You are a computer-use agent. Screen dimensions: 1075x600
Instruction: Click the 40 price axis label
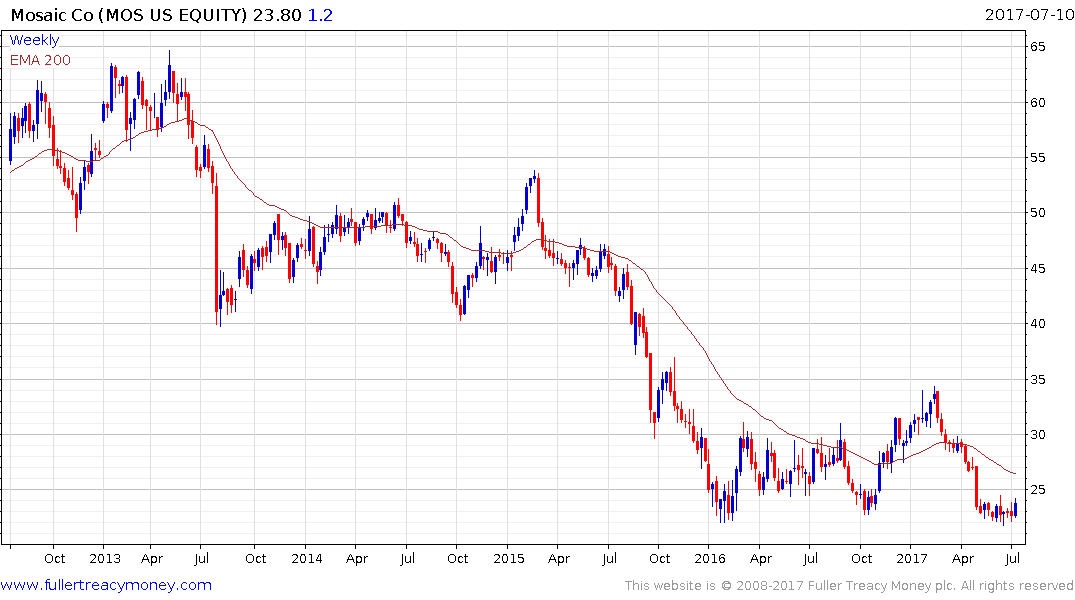1037,324
